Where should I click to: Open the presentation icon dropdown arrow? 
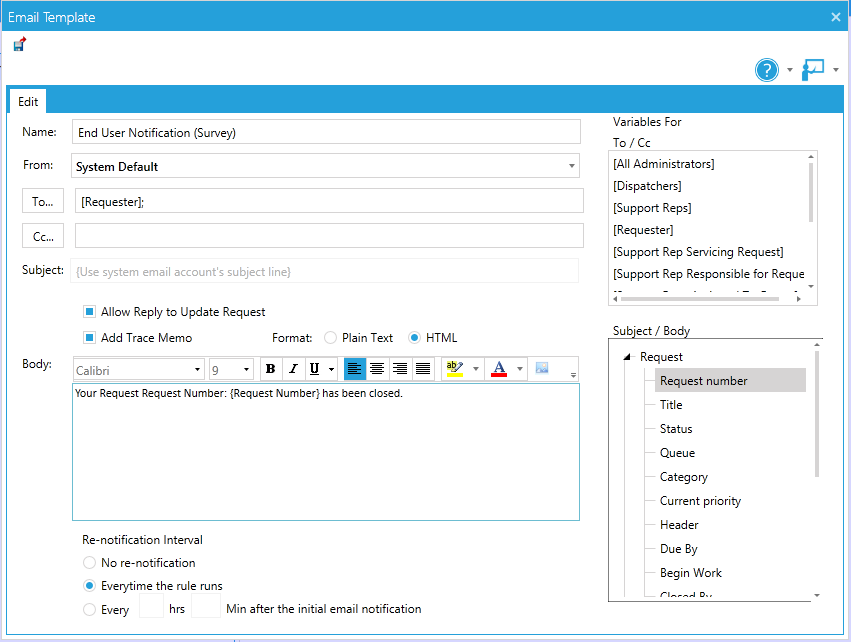[x=836, y=70]
